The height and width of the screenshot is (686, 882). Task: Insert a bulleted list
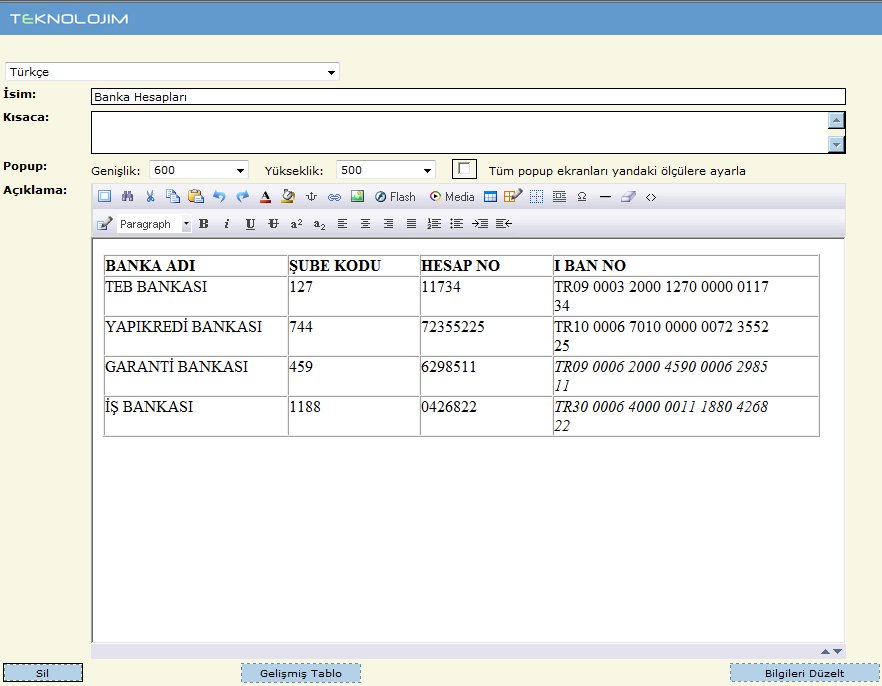point(457,224)
